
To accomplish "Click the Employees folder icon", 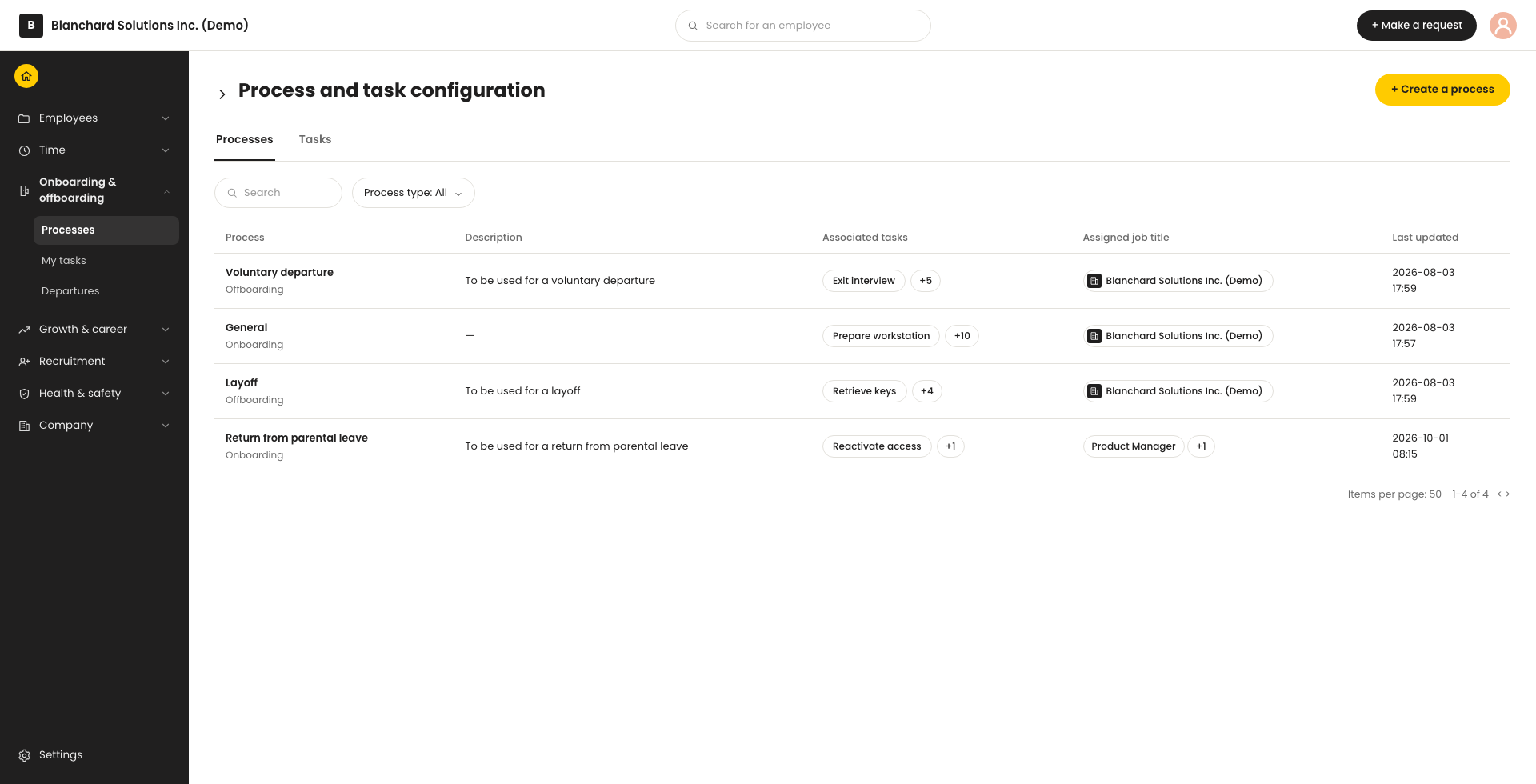I will coord(24,118).
